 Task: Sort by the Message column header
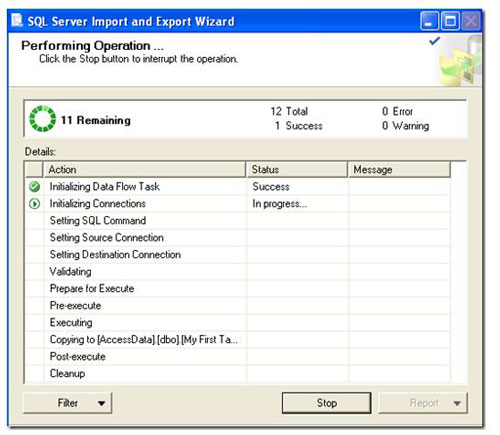tap(399, 169)
